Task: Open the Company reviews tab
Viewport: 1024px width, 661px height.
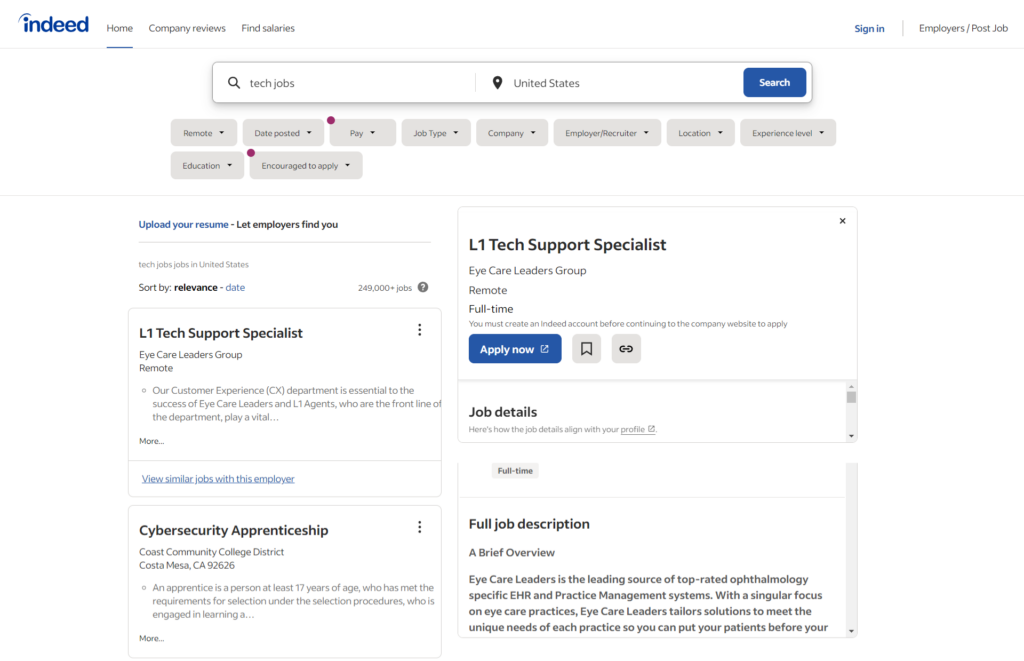Action: click(x=187, y=28)
